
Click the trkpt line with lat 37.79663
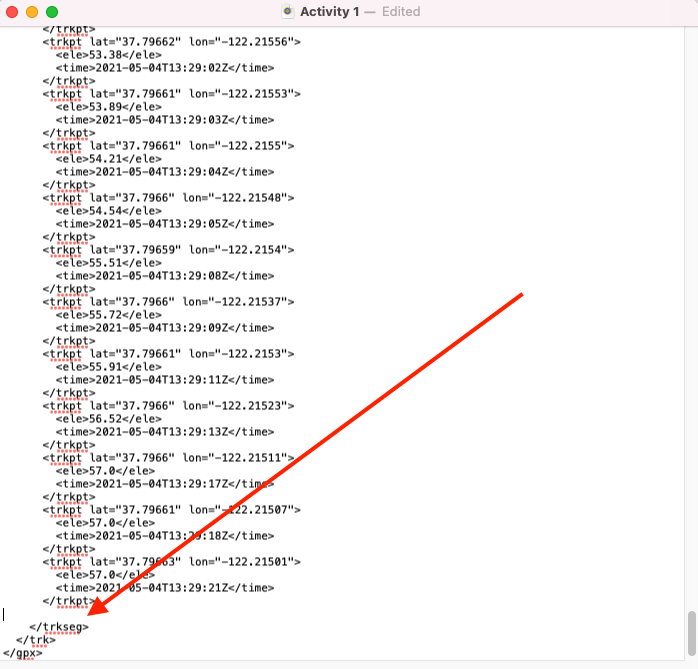pyautogui.click(x=171, y=562)
